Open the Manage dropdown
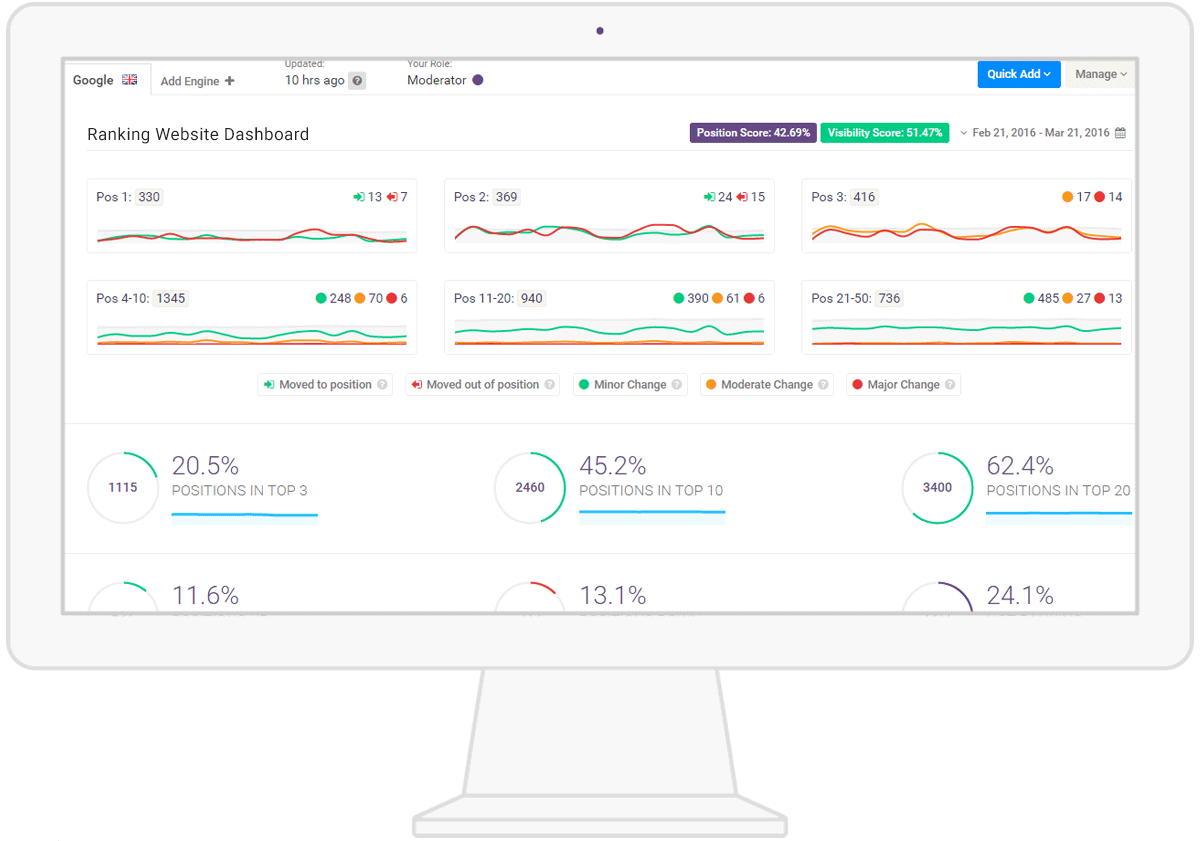1200x841 pixels. pos(1099,74)
